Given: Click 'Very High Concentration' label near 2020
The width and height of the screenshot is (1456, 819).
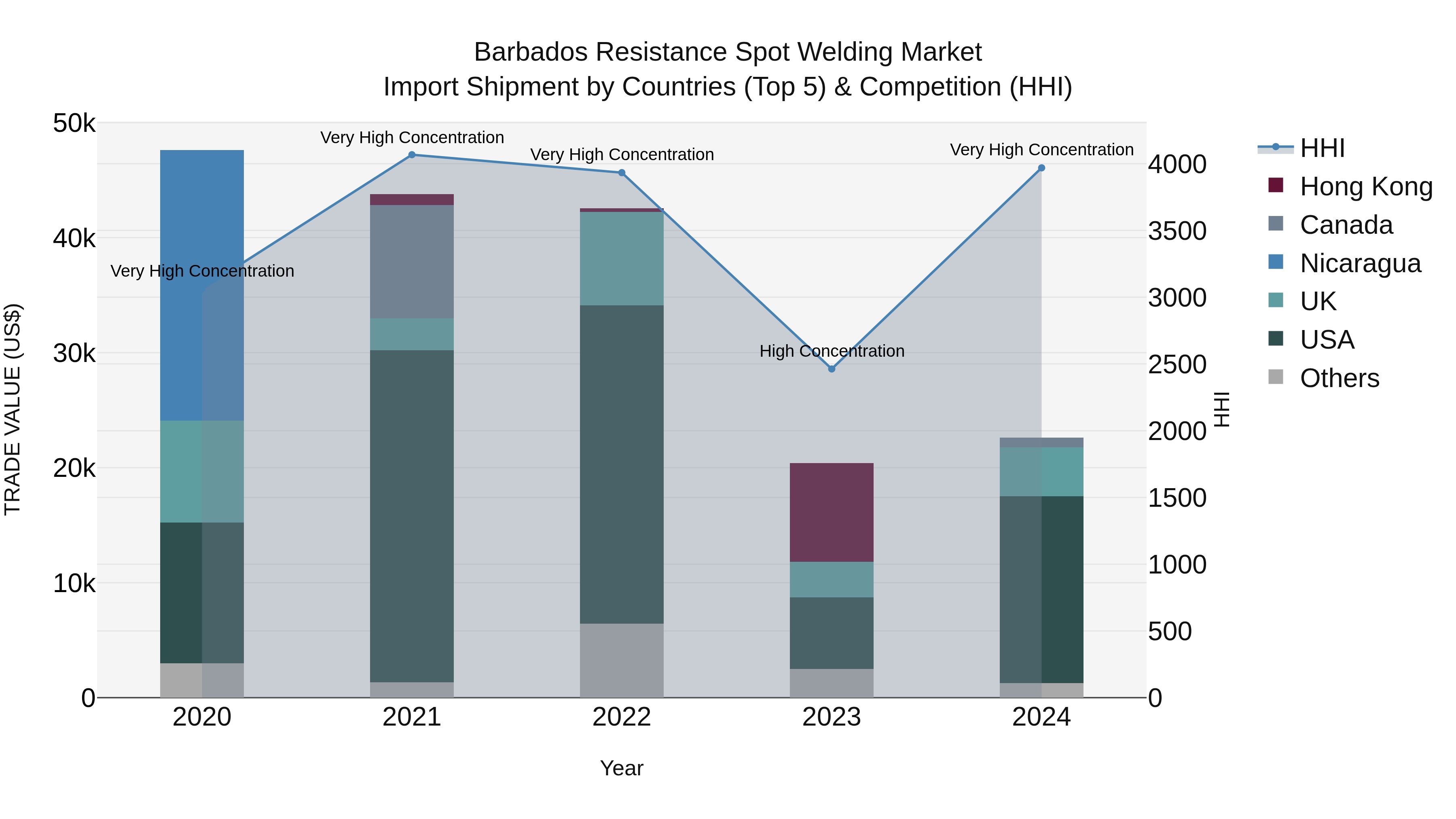Looking at the screenshot, I should tap(202, 271).
